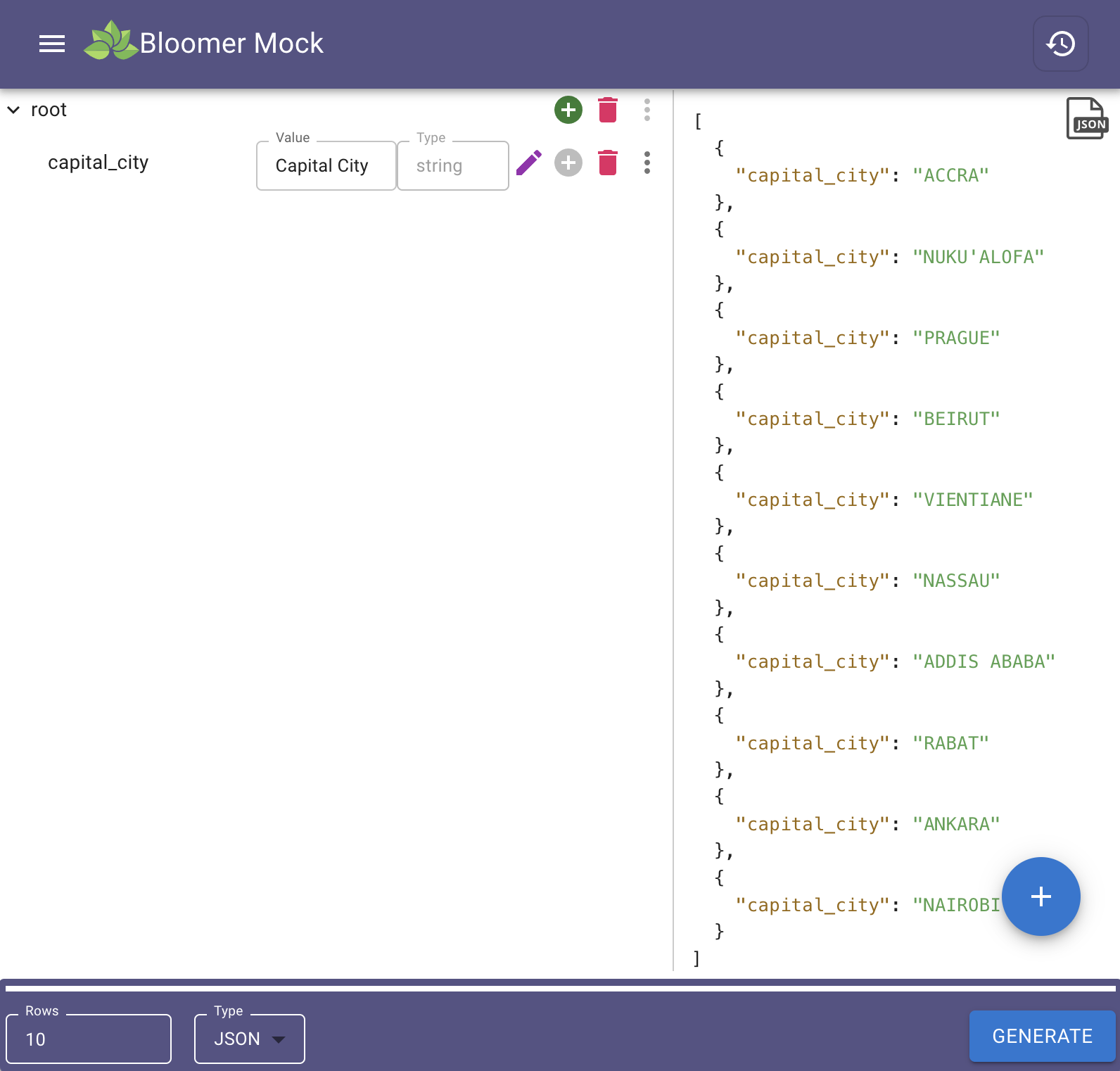
Task: Click the Bloomer Mock leaf logo
Action: (110, 41)
